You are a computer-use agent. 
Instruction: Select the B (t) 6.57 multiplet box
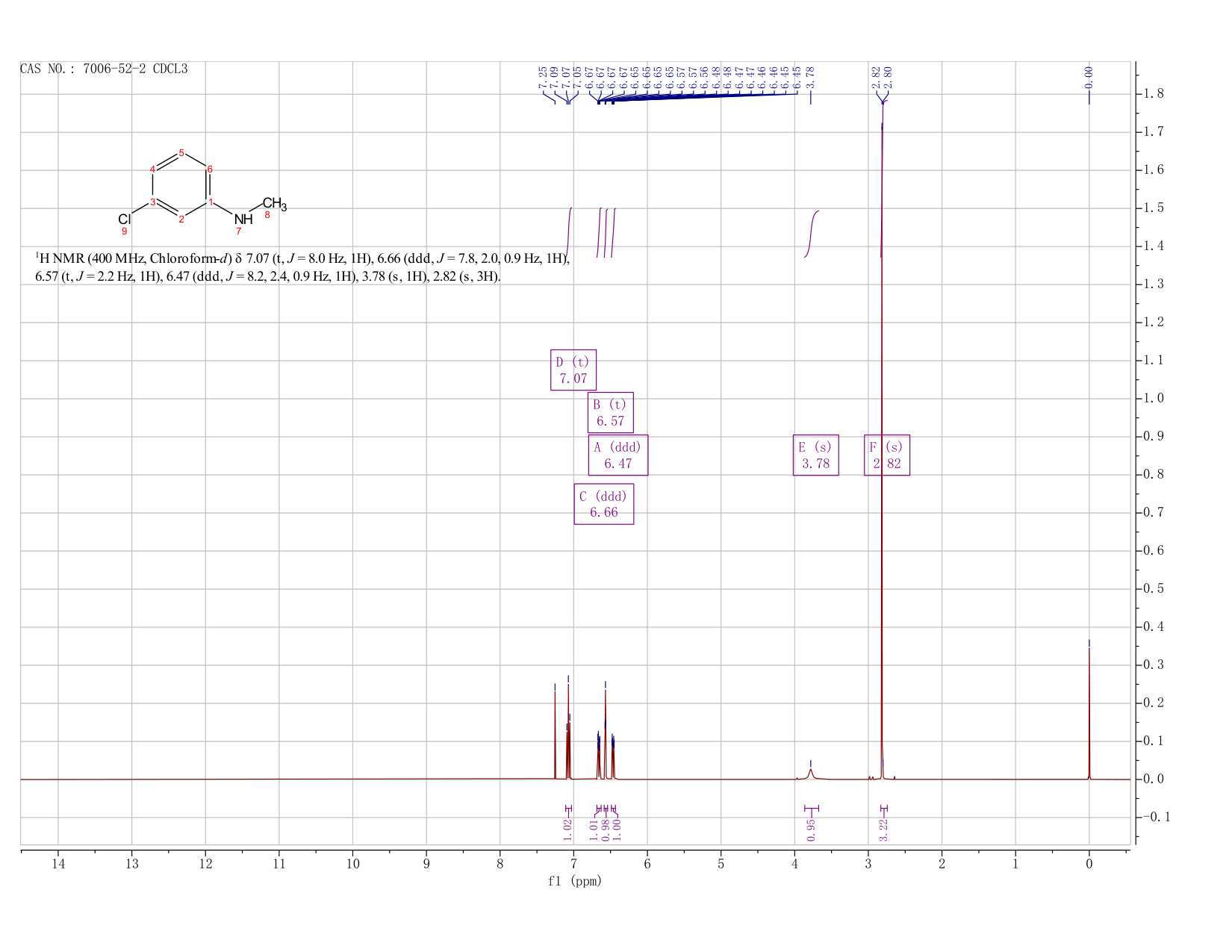point(611,412)
